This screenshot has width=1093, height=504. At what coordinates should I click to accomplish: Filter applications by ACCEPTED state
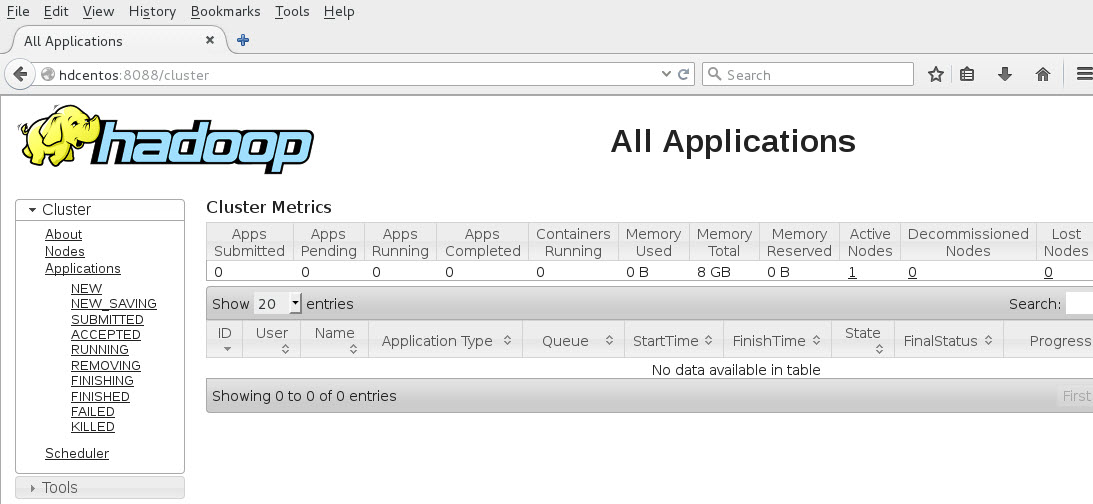(106, 335)
